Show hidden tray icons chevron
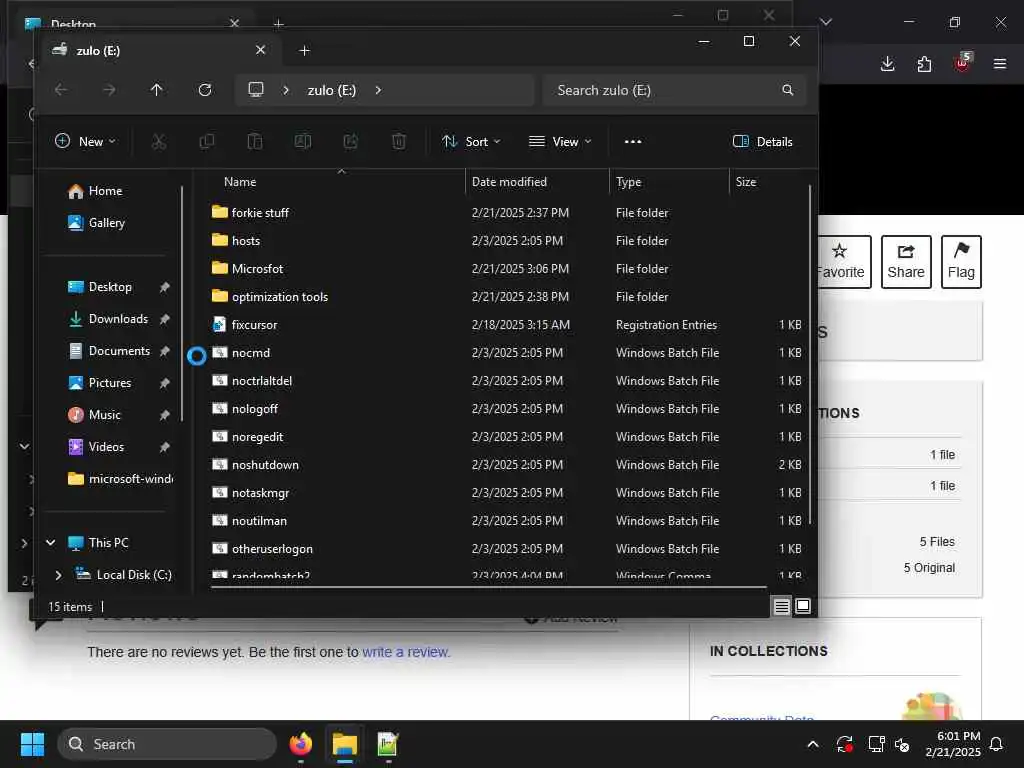The width and height of the screenshot is (1024, 768). click(813, 744)
